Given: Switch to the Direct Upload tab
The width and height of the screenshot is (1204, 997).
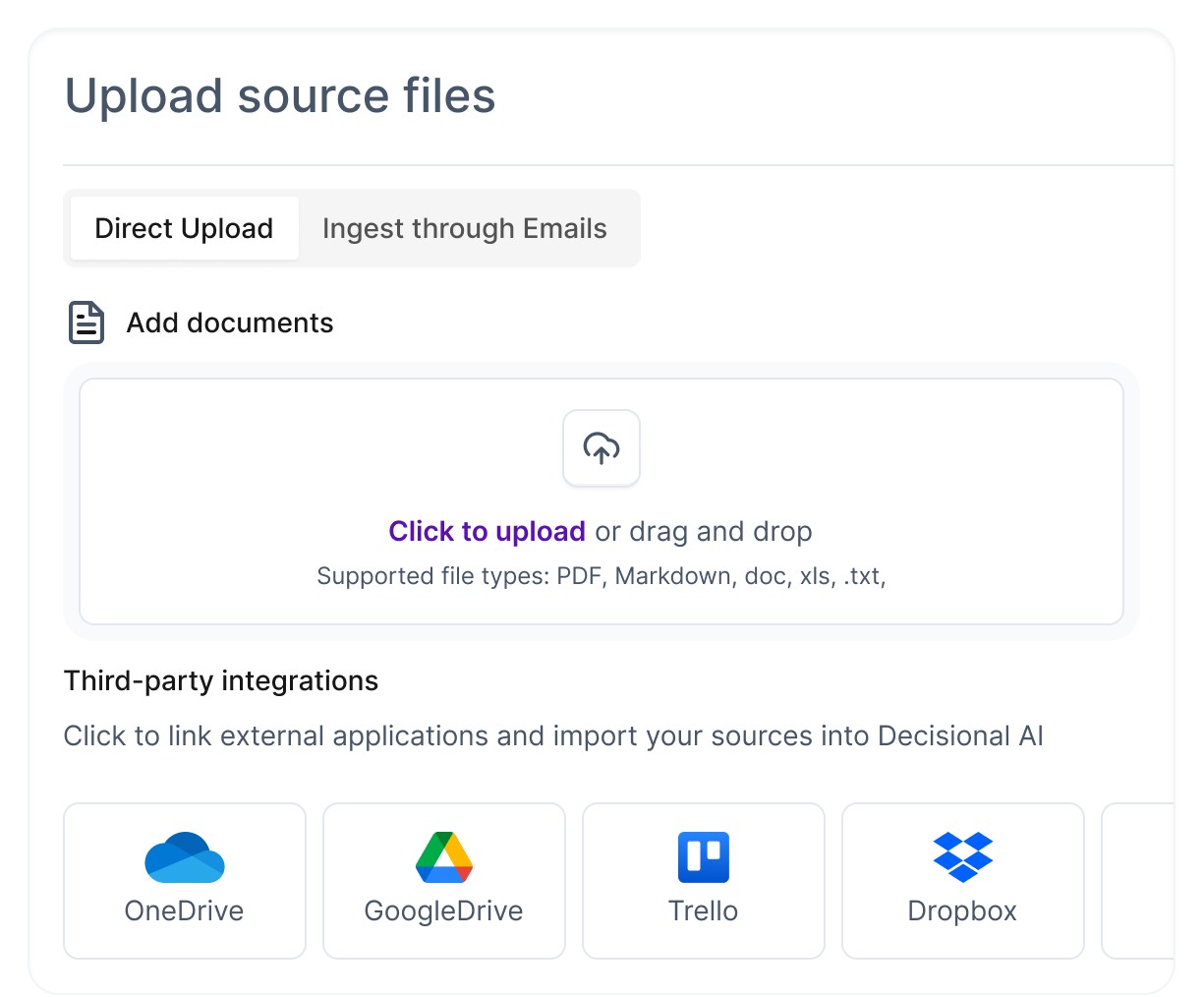Looking at the screenshot, I should (184, 228).
